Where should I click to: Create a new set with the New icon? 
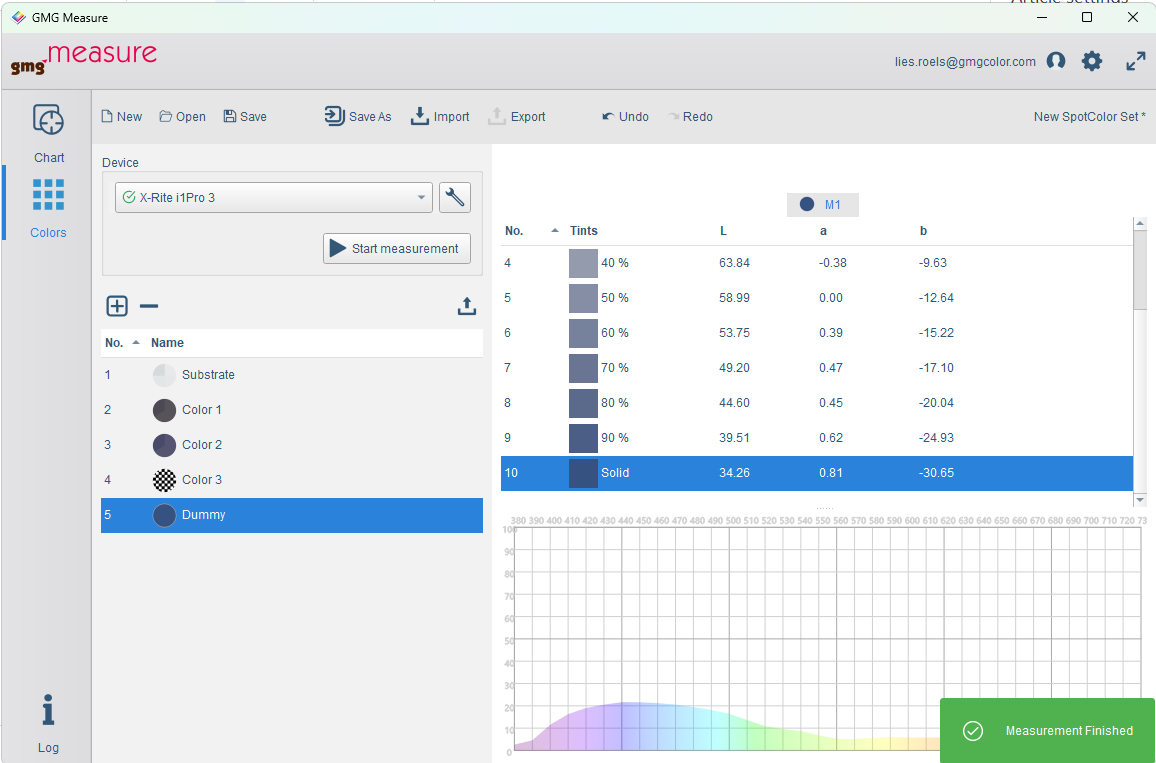121,116
